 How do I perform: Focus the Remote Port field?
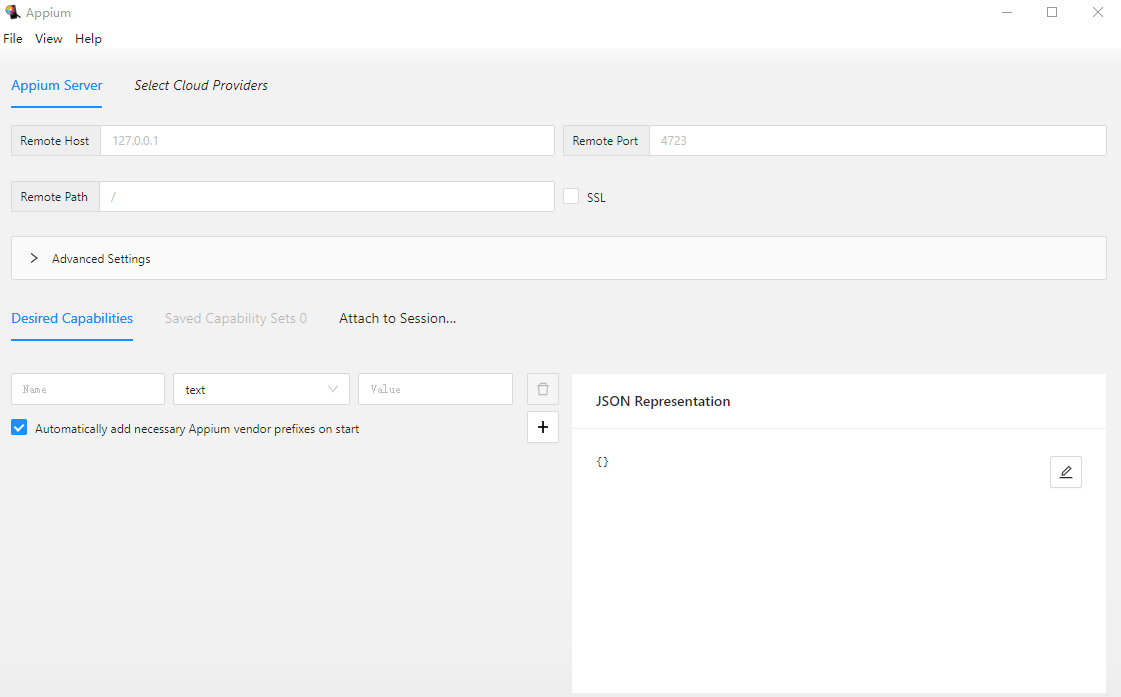(x=877, y=141)
